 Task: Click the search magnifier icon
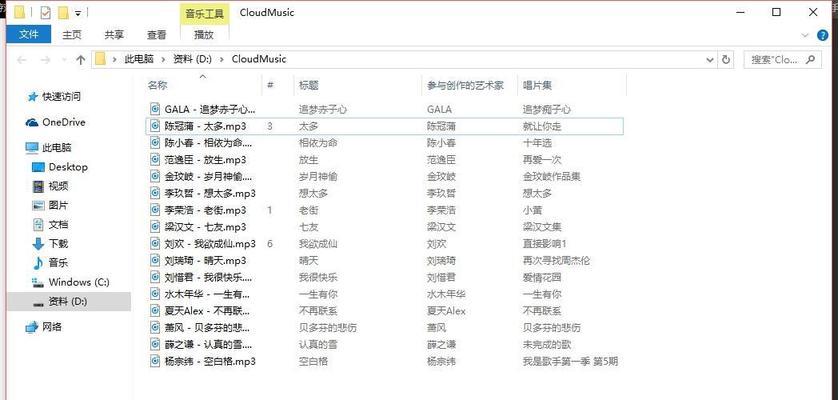811,59
